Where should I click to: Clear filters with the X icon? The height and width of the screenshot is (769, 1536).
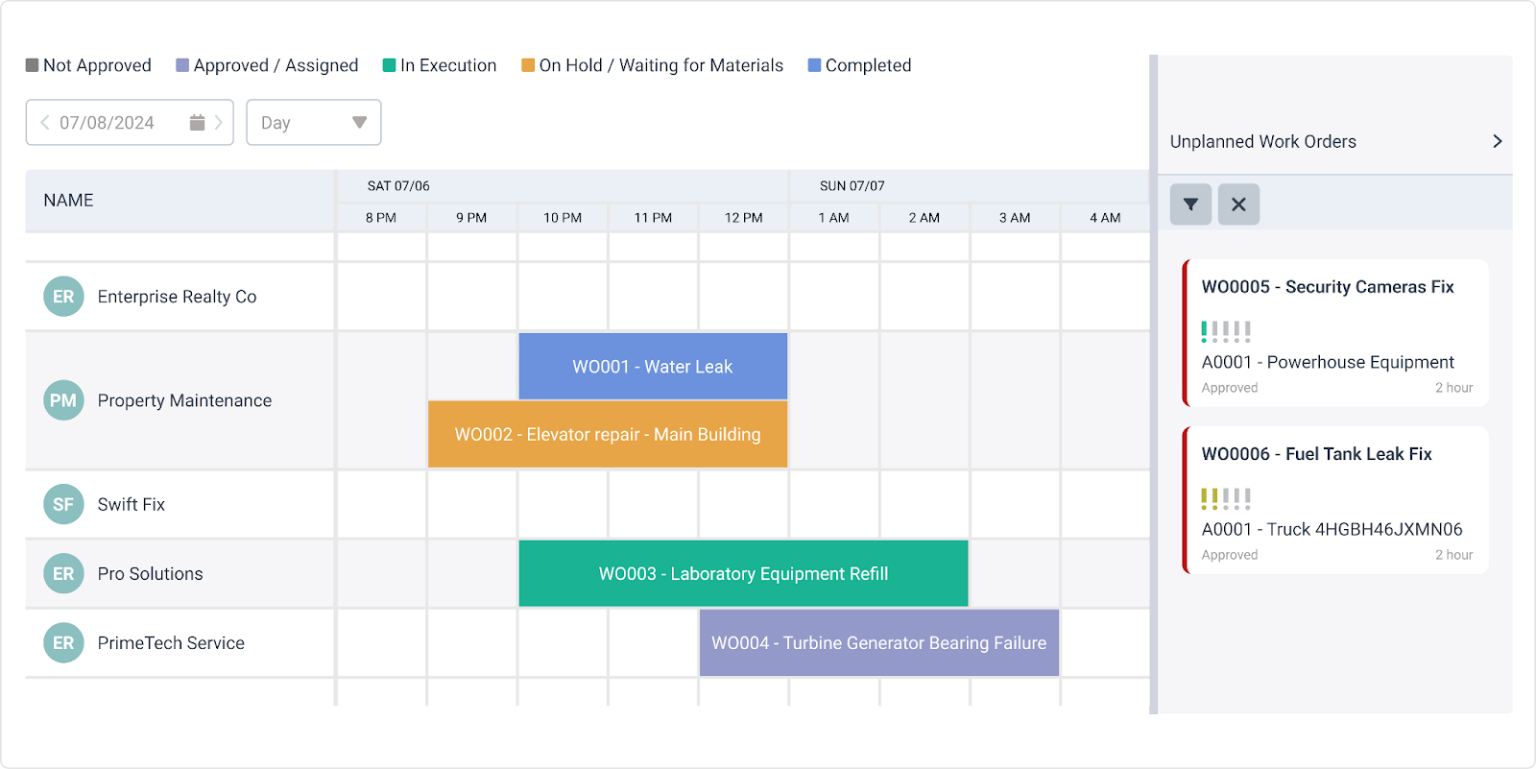click(1238, 204)
